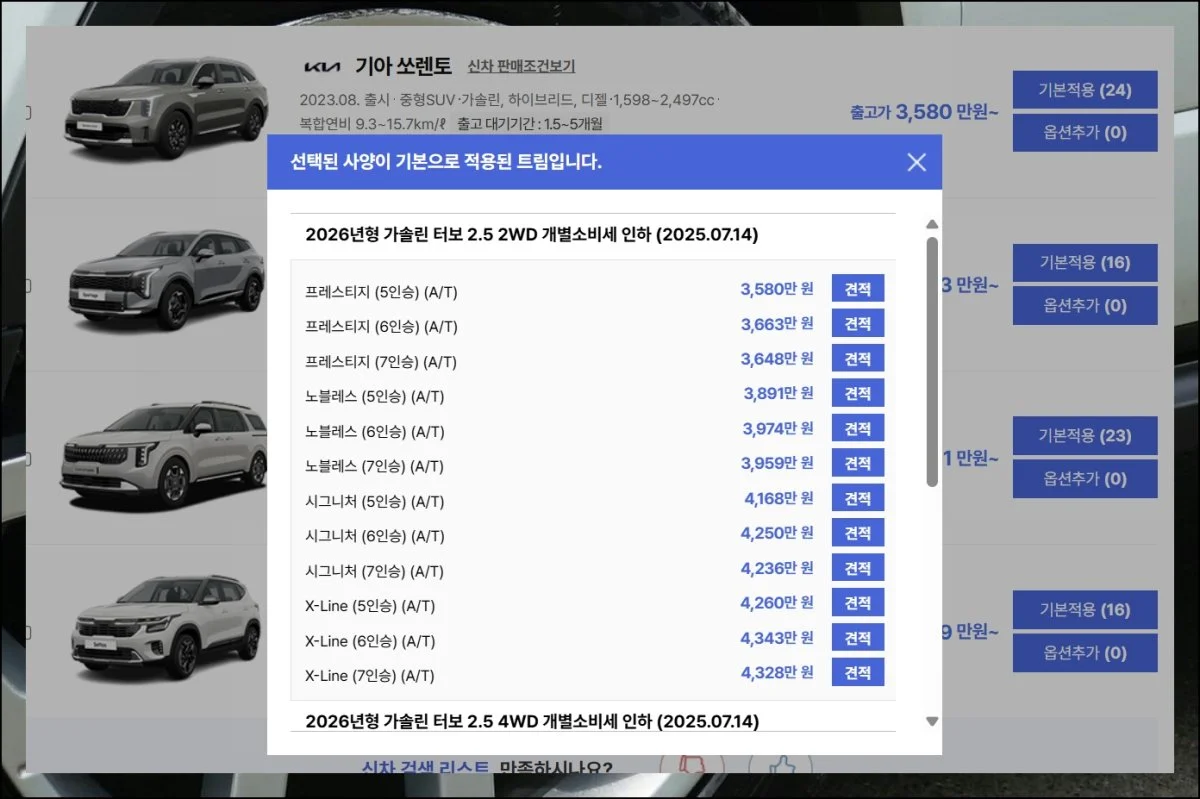Click the Kia logo beside 기아 쏘렌토
This screenshot has width=1200, height=799.
322,67
